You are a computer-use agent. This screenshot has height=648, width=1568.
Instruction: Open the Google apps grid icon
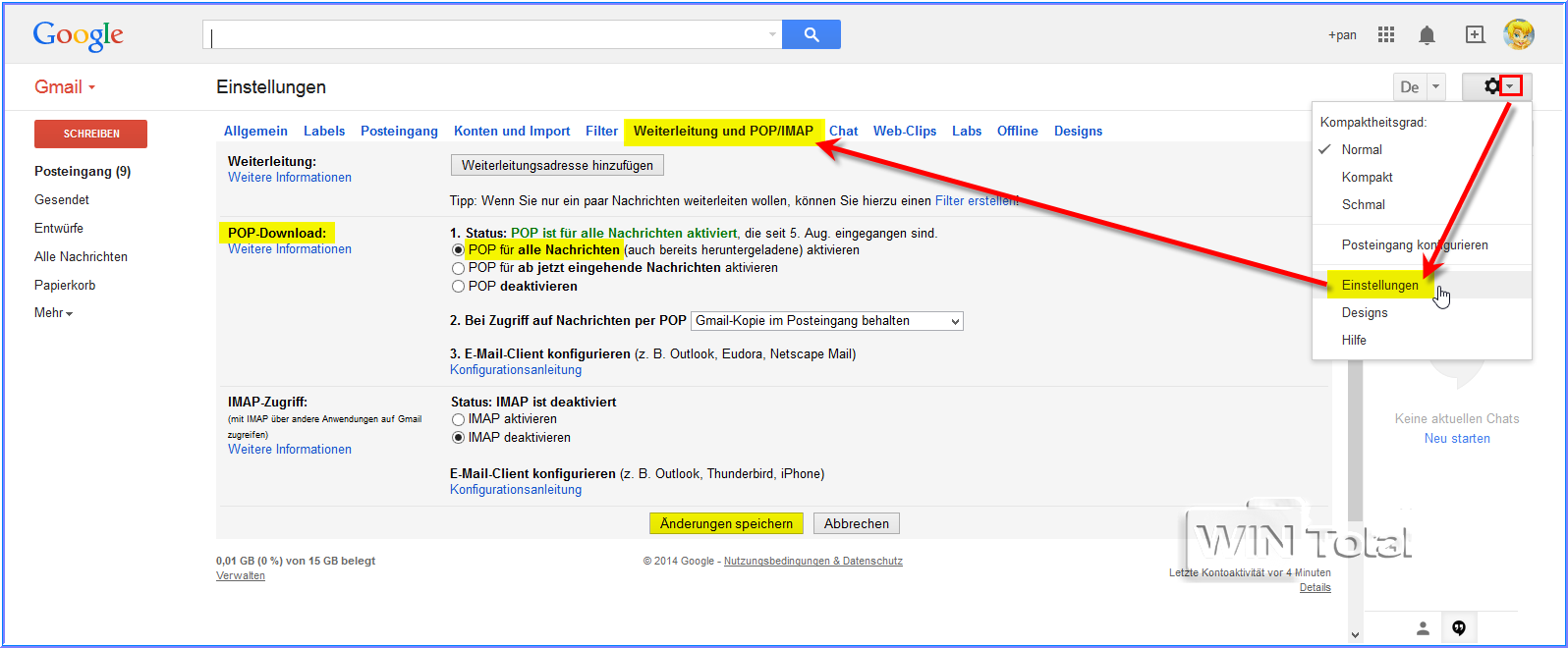click(1386, 34)
